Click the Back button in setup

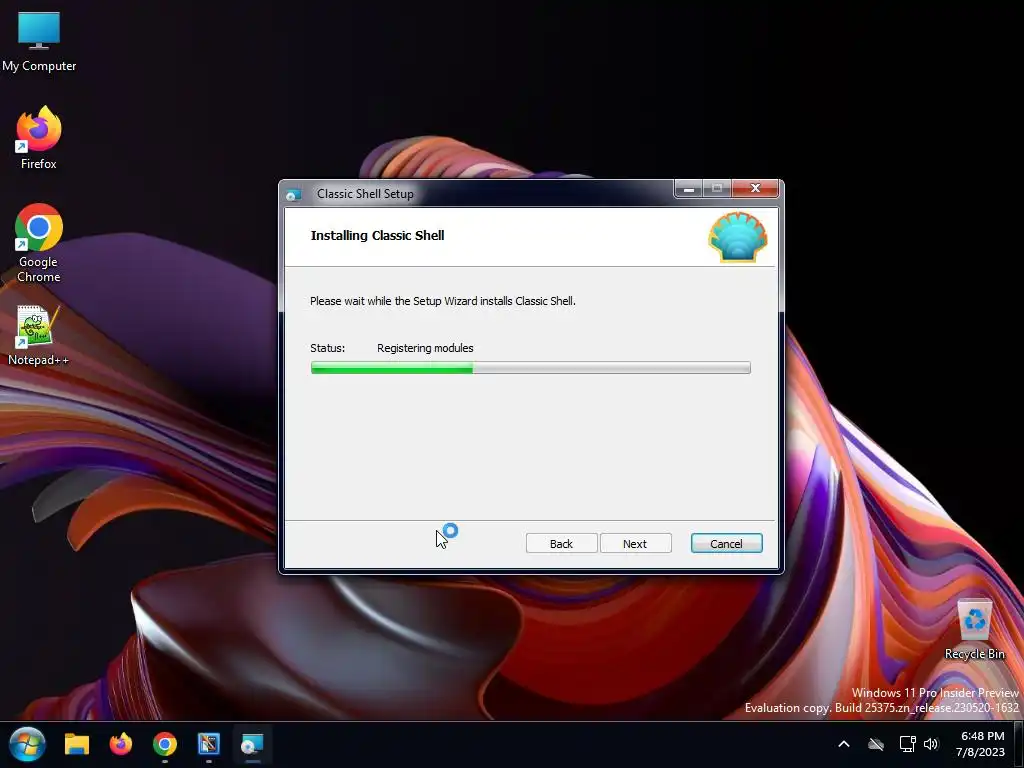click(x=561, y=543)
